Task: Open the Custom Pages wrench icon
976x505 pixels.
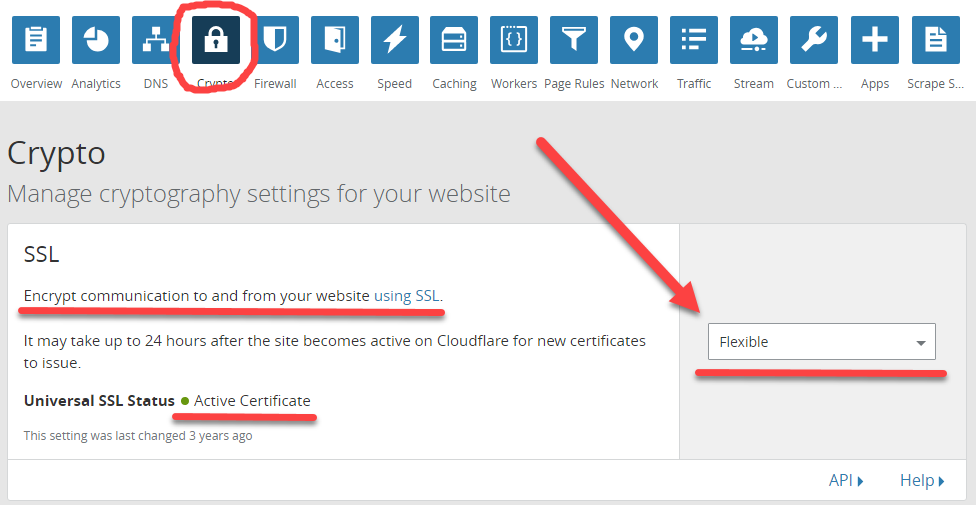Action: tap(814, 40)
